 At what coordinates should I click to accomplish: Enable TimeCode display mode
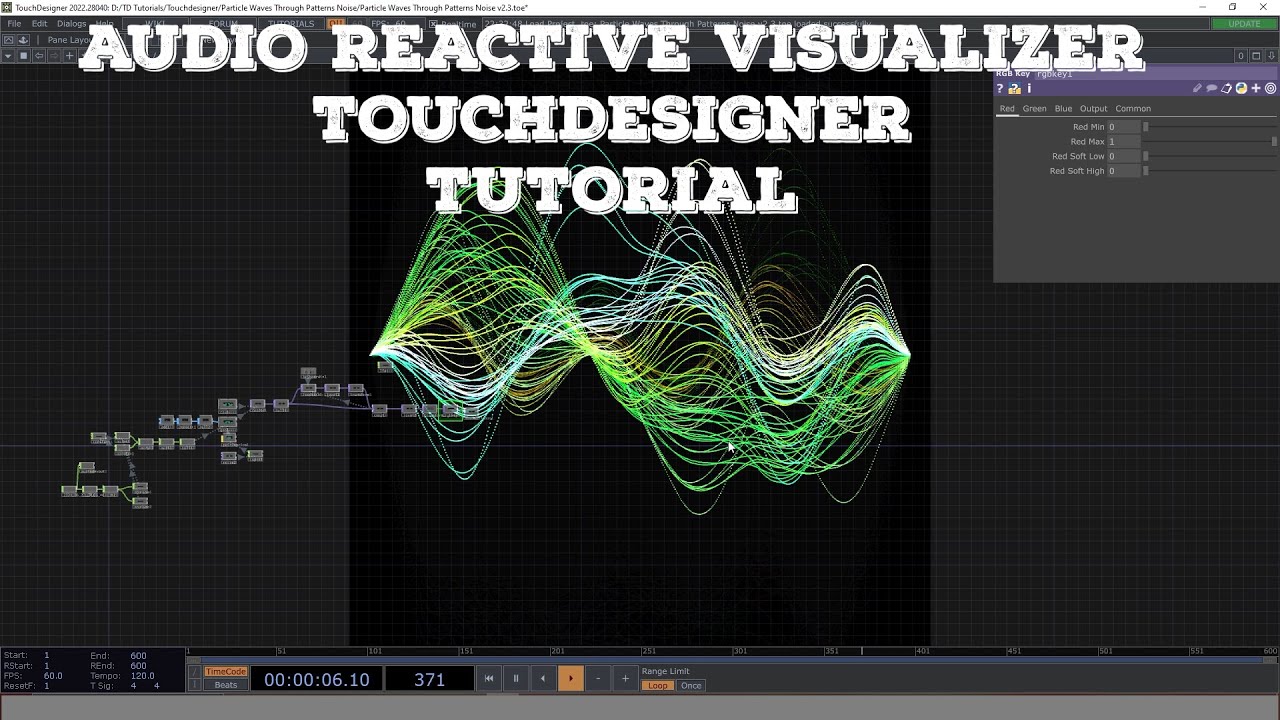pos(226,671)
